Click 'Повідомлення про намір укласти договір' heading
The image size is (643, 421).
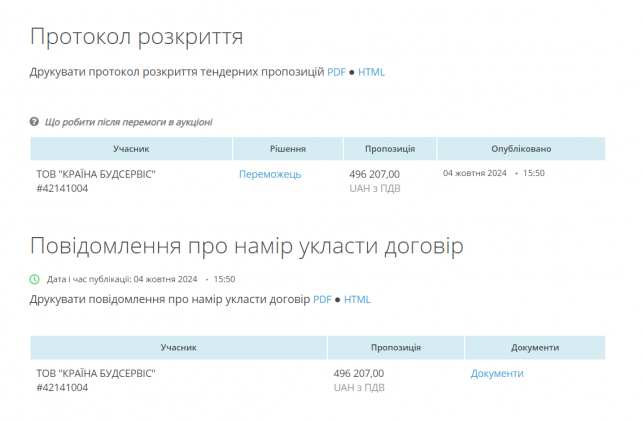(247, 246)
